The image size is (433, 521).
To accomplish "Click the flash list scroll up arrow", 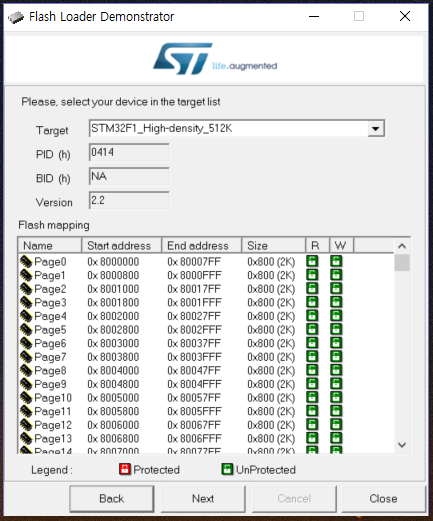I will [x=402, y=246].
